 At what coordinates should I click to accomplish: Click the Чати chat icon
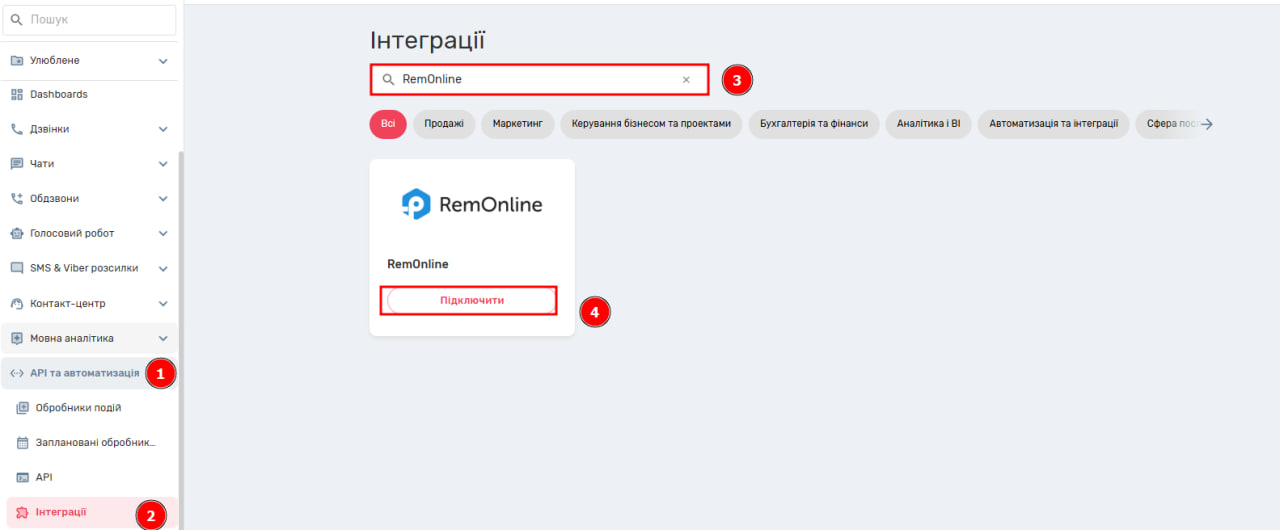[x=17, y=164]
